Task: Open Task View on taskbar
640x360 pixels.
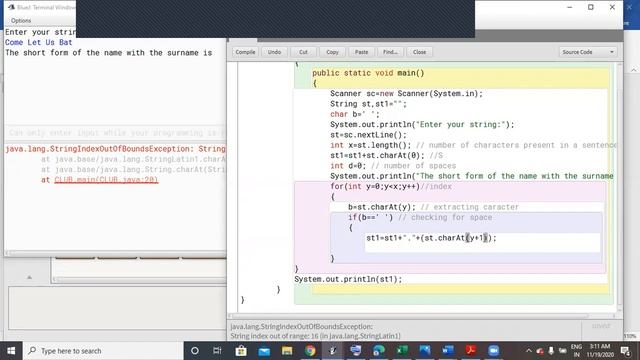Action: tap(217, 351)
